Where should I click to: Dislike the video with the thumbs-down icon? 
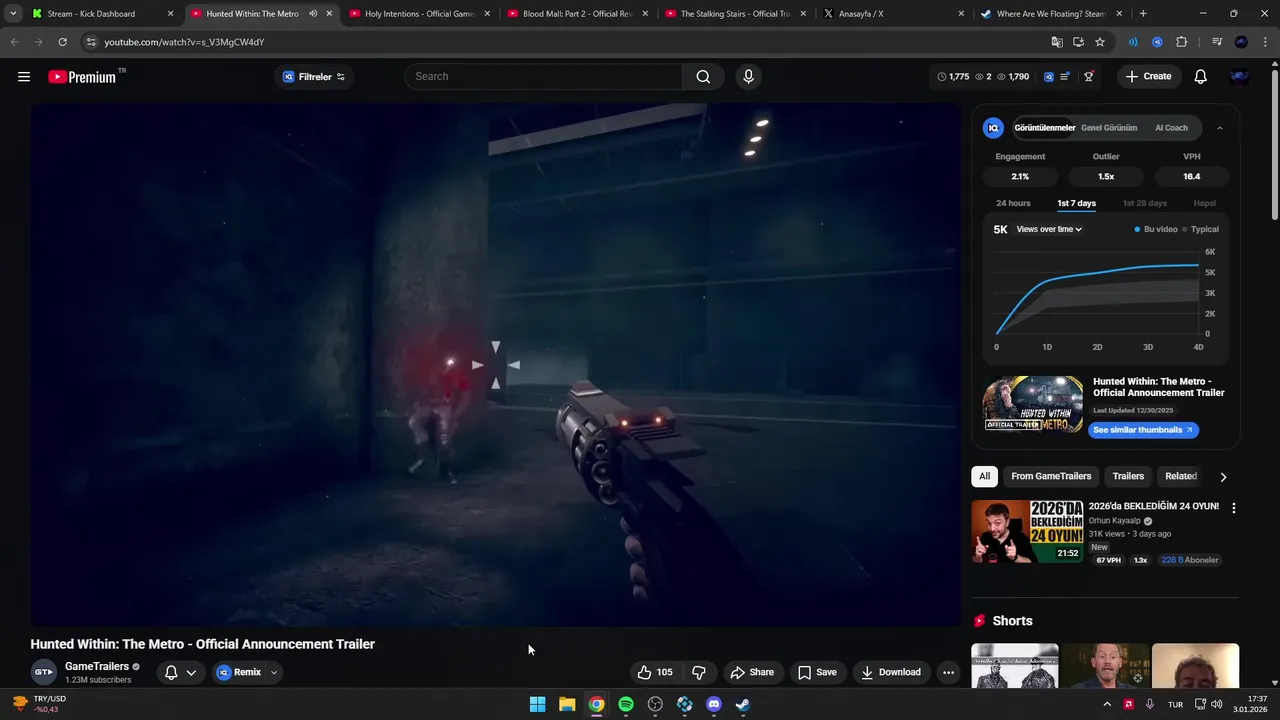click(699, 672)
